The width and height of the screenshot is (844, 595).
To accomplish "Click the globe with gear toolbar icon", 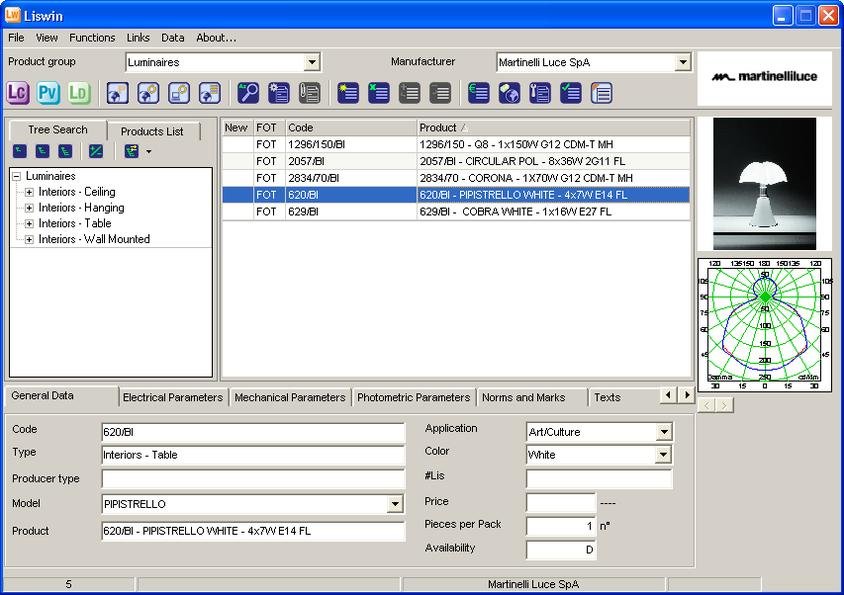I will (x=148, y=93).
